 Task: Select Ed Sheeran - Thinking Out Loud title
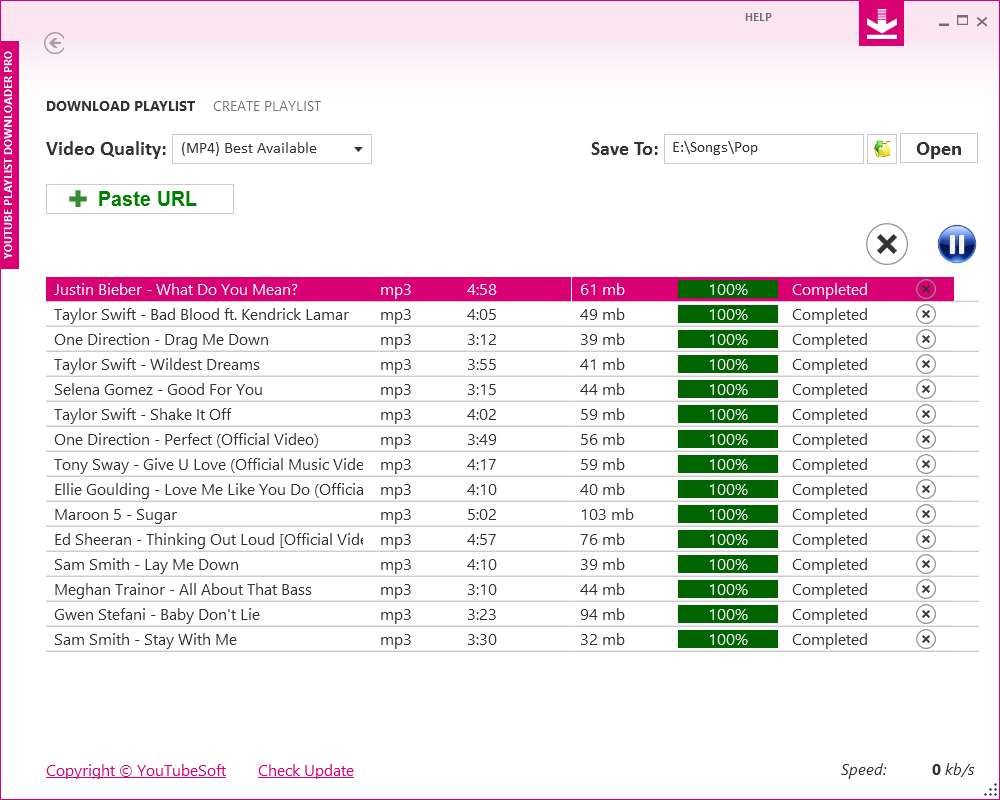tap(209, 540)
